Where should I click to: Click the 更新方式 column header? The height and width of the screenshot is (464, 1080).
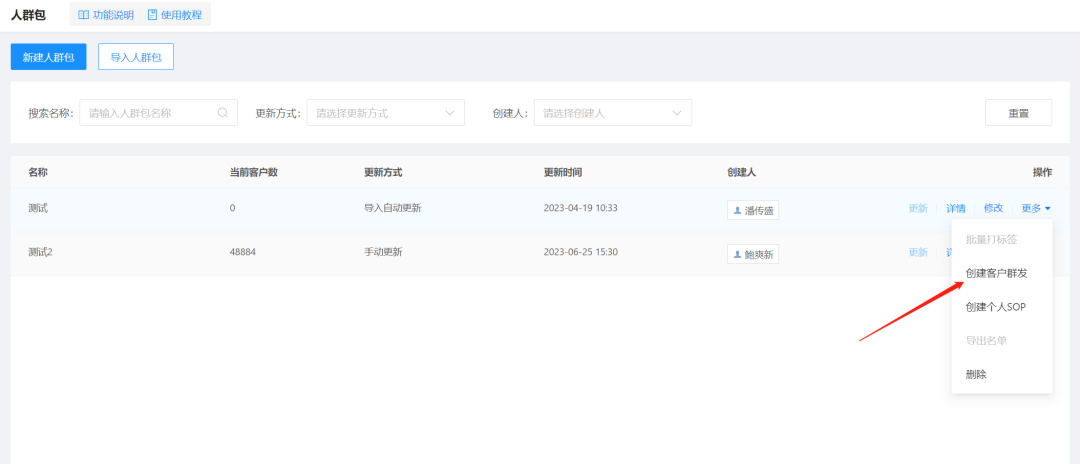[383, 172]
